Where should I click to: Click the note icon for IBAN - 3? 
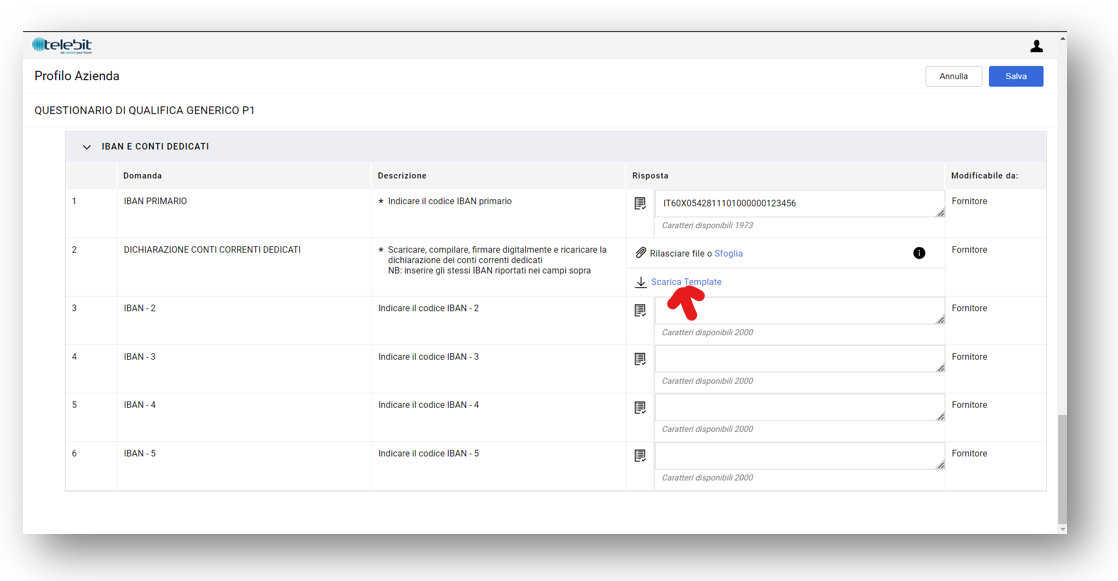click(x=640, y=359)
